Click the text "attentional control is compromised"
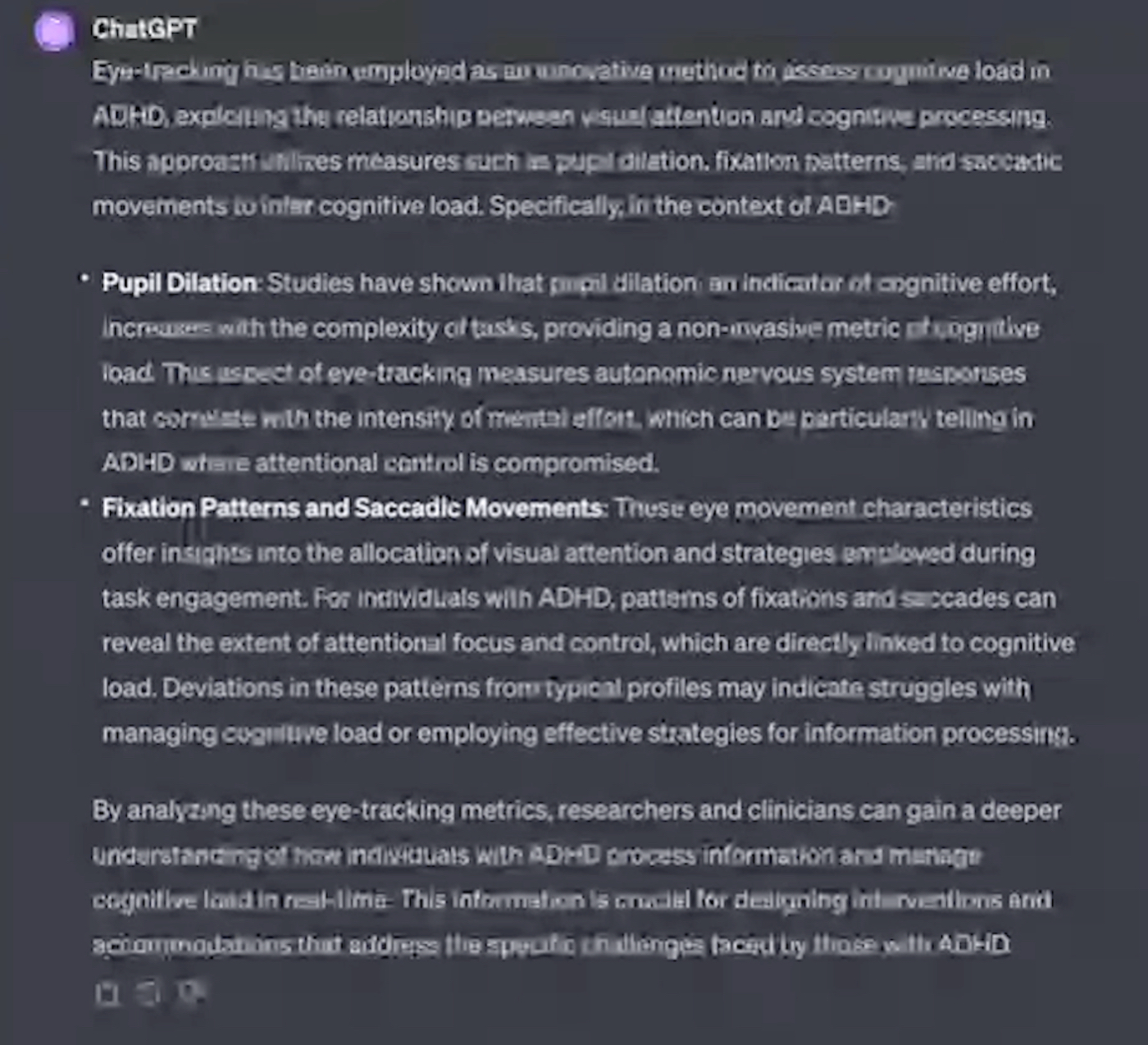1148x1045 pixels. (x=456, y=463)
